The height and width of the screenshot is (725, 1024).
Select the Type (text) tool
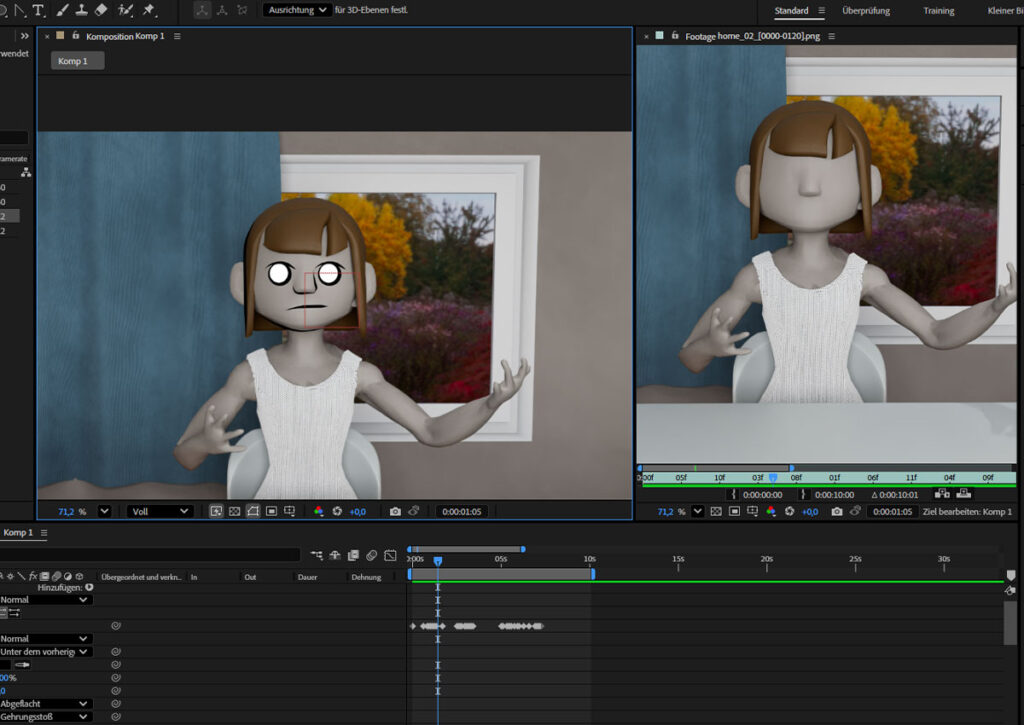[39, 10]
